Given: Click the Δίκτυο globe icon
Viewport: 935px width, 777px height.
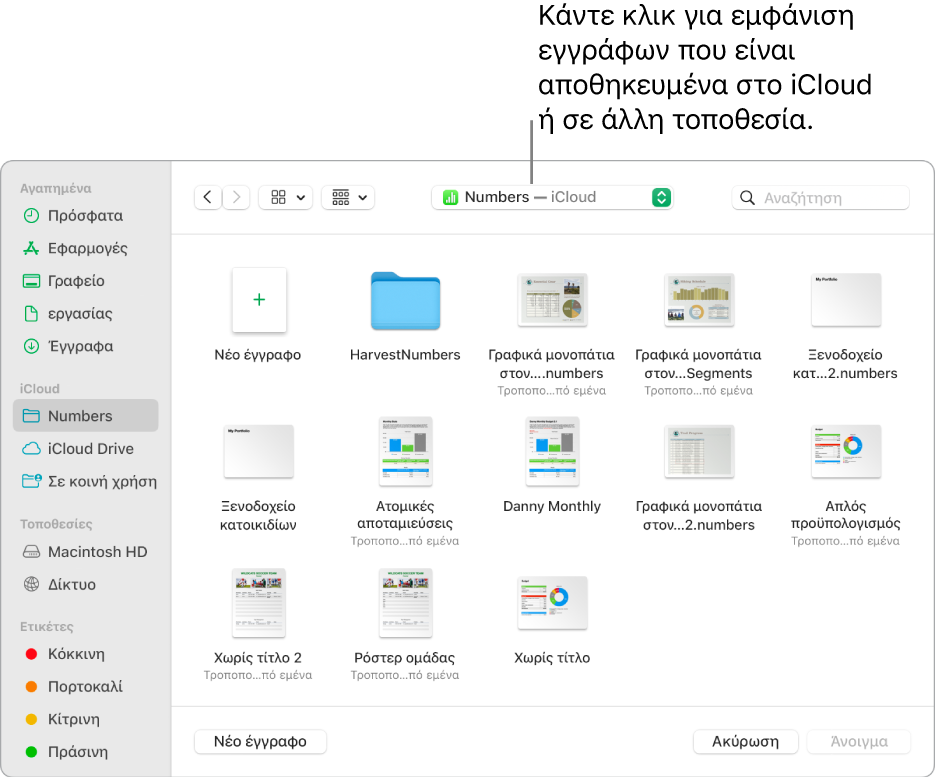Looking at the screenshot, I should click(31, 584).
